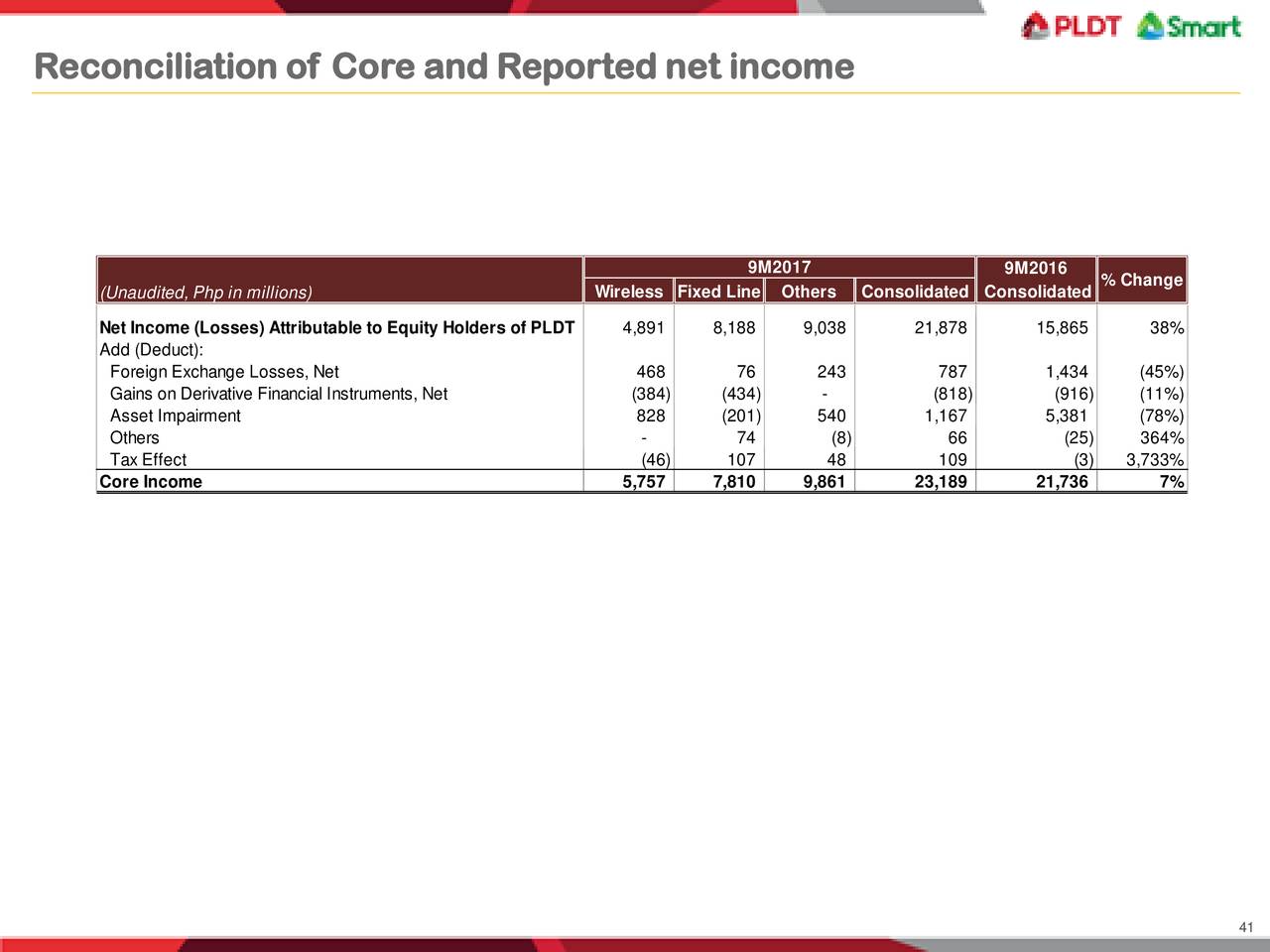Select 'Foreign Exchange Losses, Net' row label
The height and width of the screenshot is (952, 1270).
point(224,372)
